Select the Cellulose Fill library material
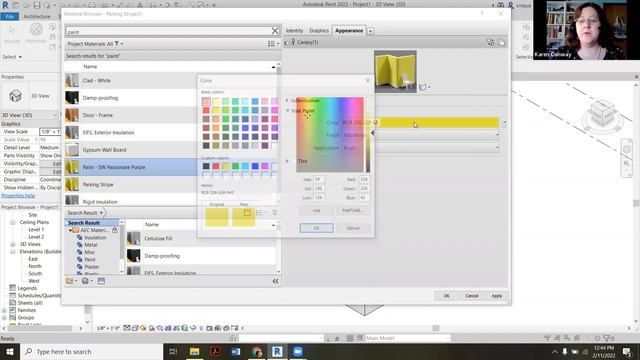Viewport: 640px width, 360px height. (201, 238)
